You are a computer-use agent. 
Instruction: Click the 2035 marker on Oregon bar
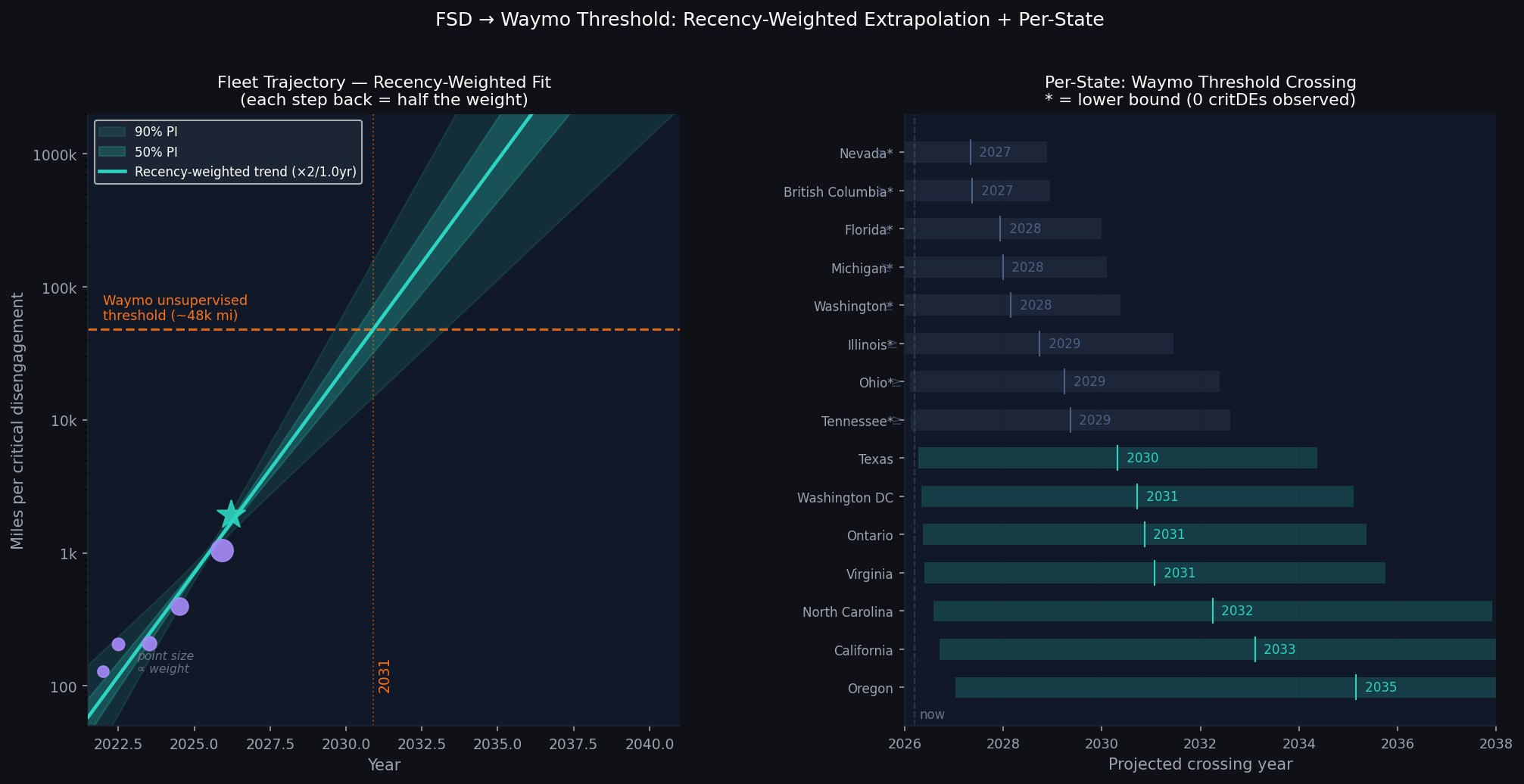tap(1356, 687)
